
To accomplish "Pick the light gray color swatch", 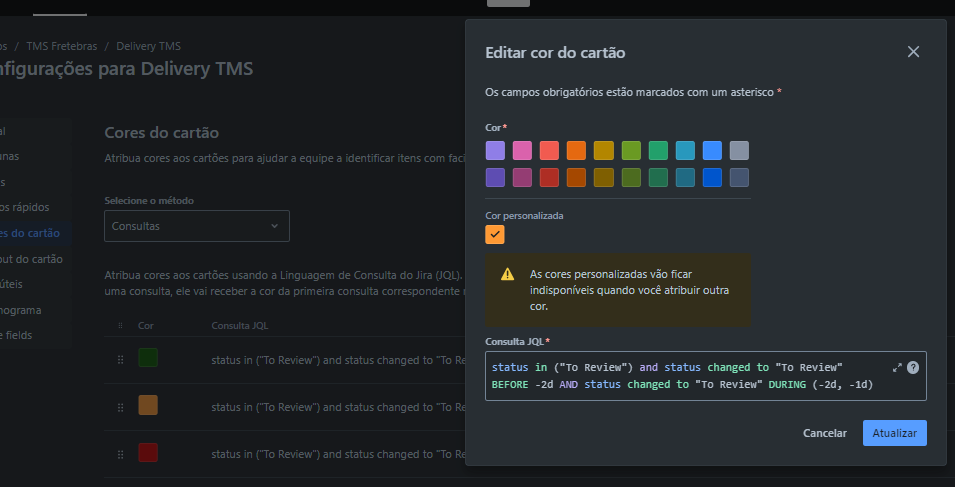I will point(739,150).
